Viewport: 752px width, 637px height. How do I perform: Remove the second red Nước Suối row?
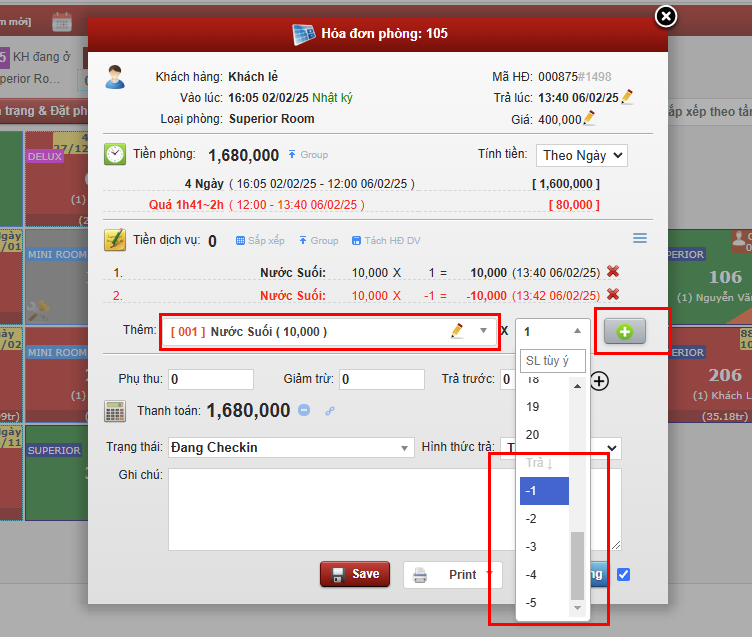pyautogui.click(x=613, y=294)
